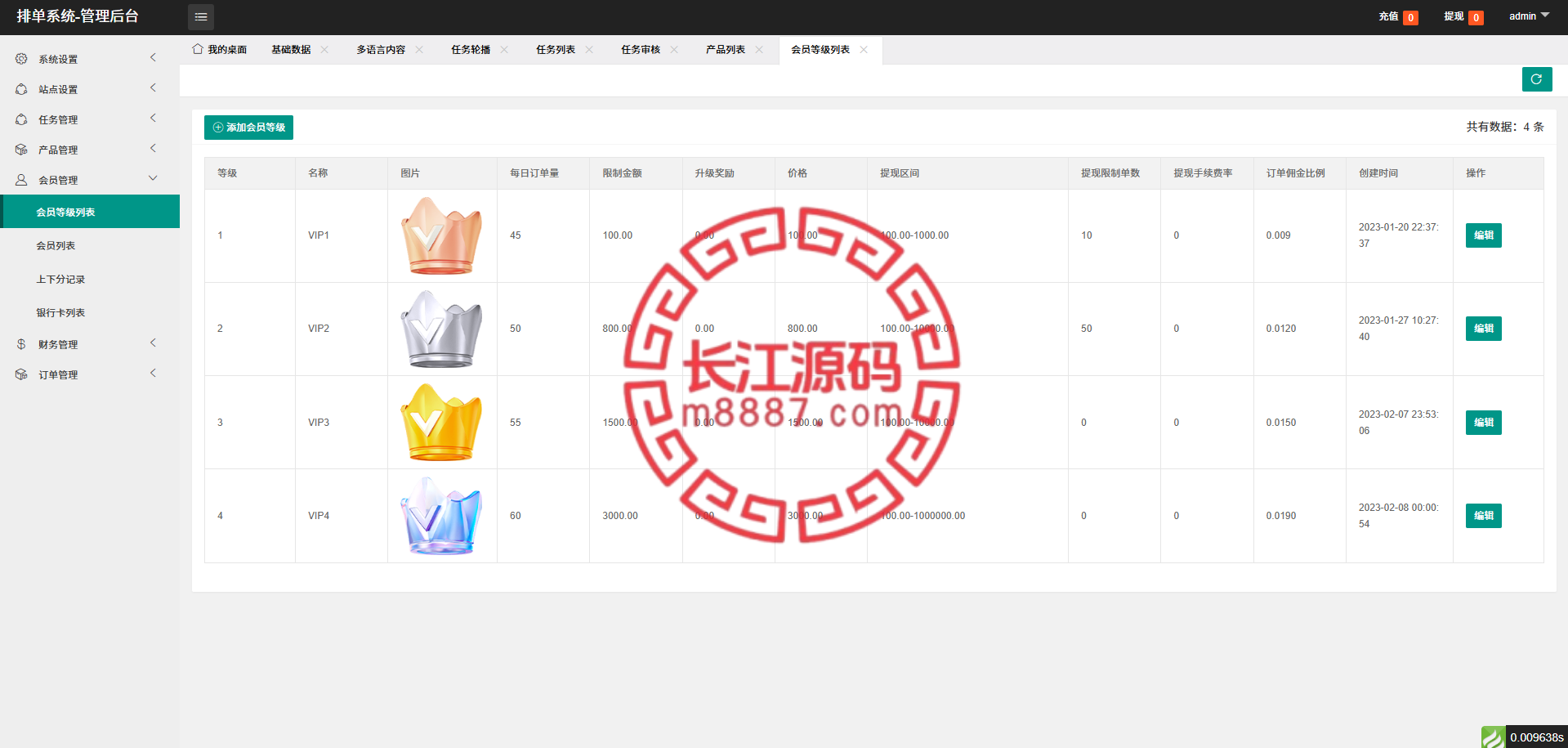Click the green debug icon at bottom right

pyautogui.click(x=1494, y=737)
